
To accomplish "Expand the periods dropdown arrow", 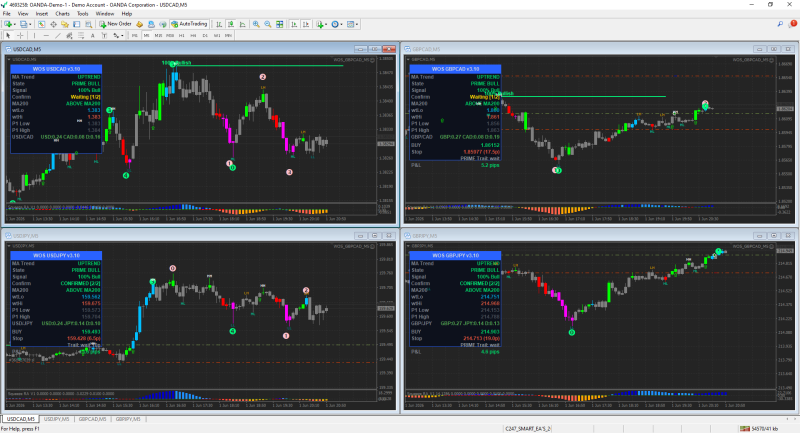I will pos(341,24).
